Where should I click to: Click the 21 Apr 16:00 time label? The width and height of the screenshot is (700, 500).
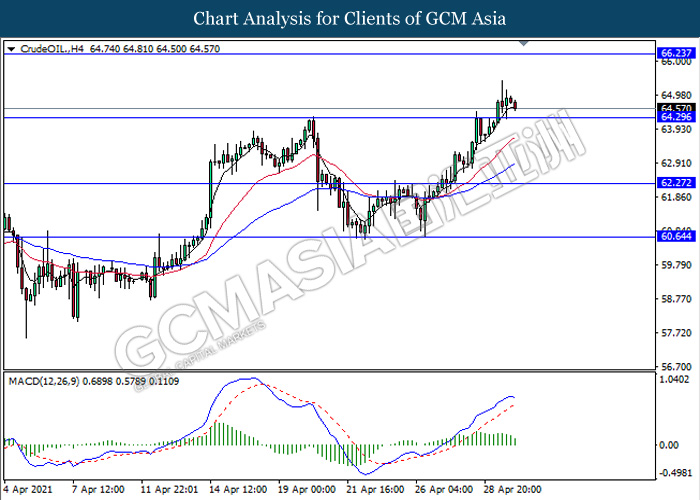(375, 489)
